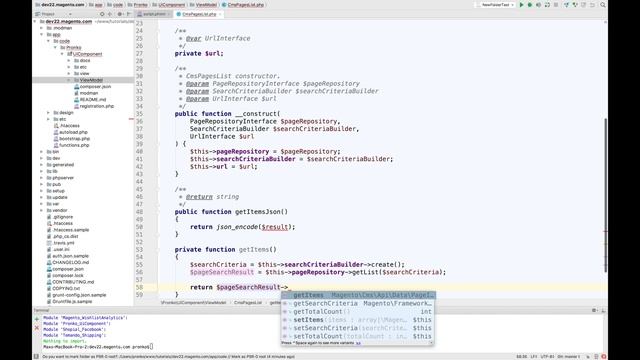Expand the vendor folder in tree
The height and width of the screenshot is (360, 640).
point(42,210)
